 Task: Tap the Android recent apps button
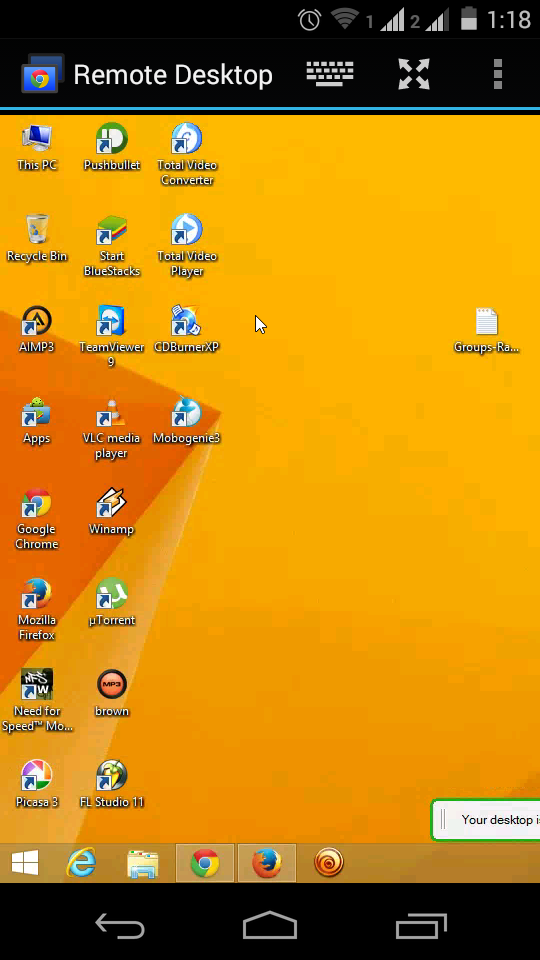421,926
